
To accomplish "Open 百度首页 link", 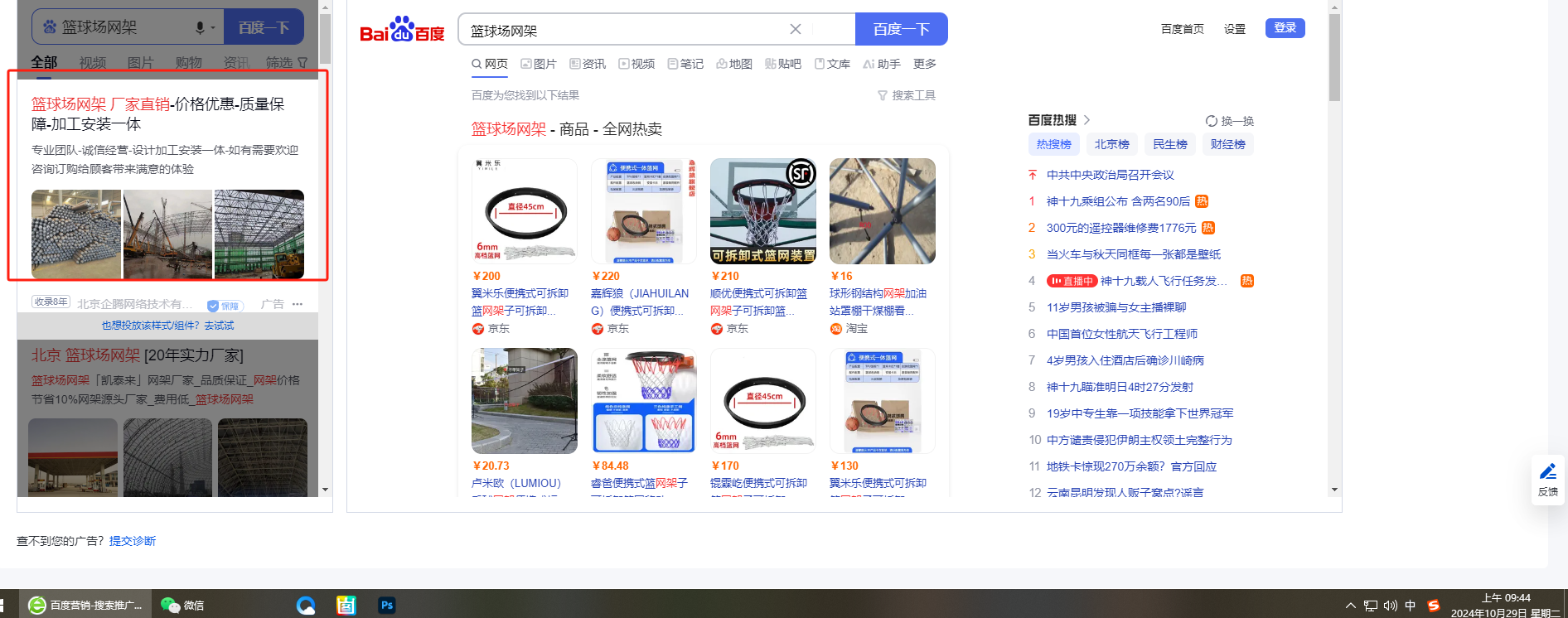I will click(x=1183, y=29).
